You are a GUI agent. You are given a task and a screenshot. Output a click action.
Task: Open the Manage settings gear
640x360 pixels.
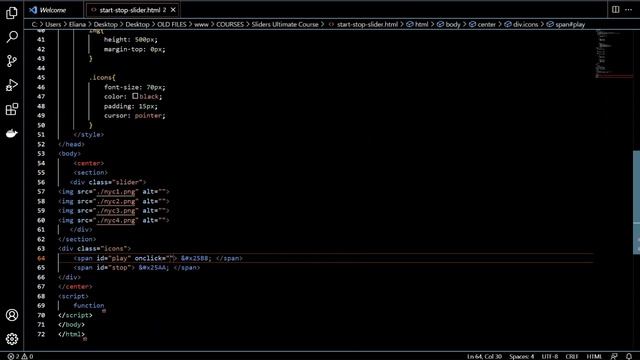pos(12,339)
